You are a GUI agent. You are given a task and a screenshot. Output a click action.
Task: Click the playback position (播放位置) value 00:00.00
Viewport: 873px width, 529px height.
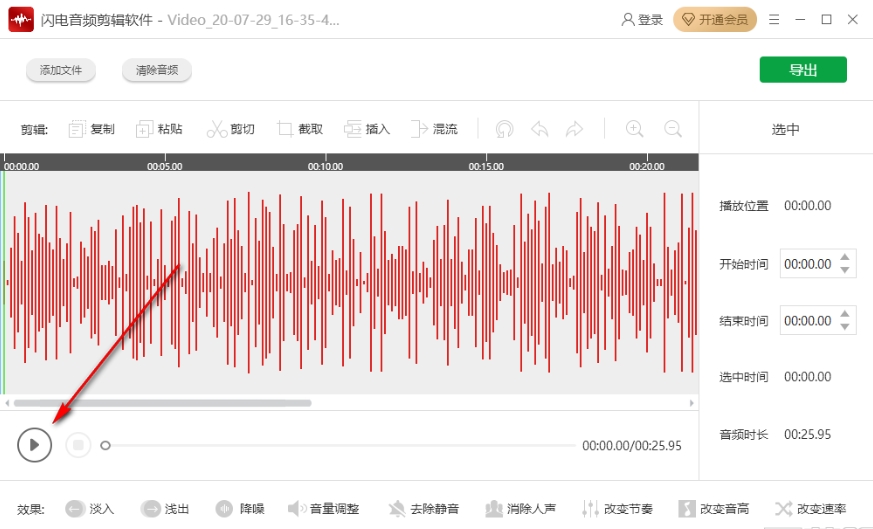(807, 205)
